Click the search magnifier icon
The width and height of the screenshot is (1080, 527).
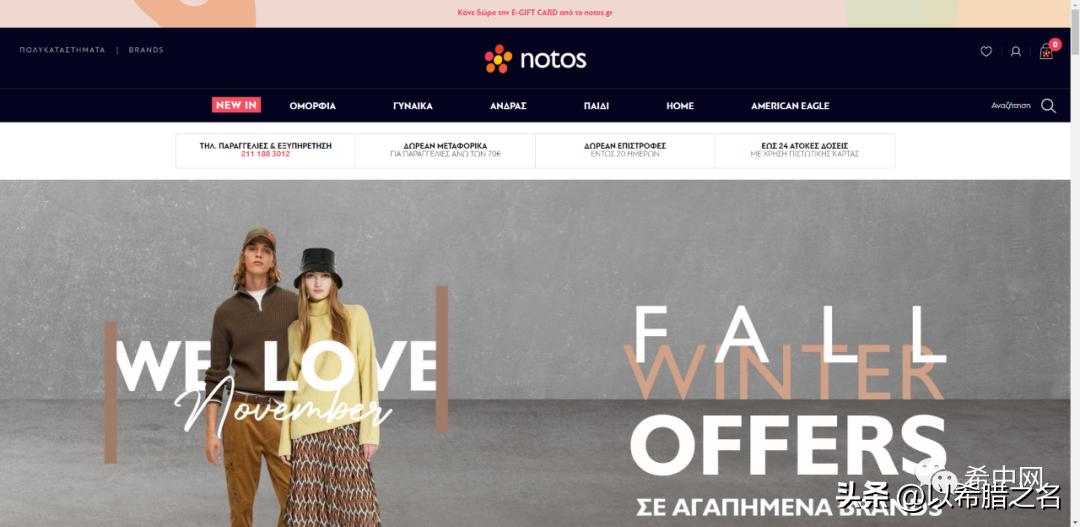point(1048,105)
